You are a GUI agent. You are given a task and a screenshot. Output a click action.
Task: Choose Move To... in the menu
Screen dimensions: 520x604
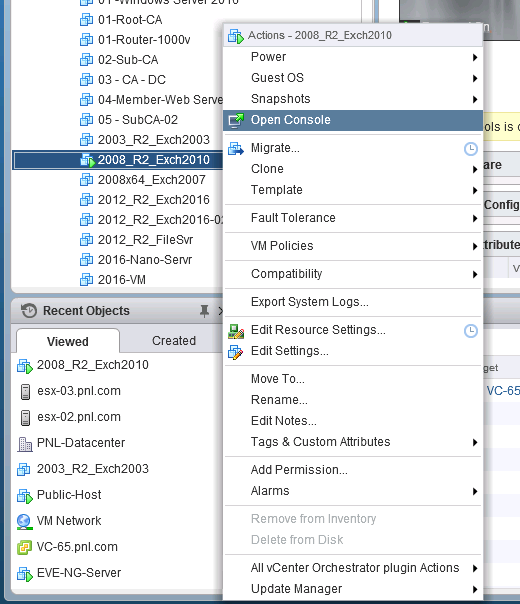click(x=353, y=379)
